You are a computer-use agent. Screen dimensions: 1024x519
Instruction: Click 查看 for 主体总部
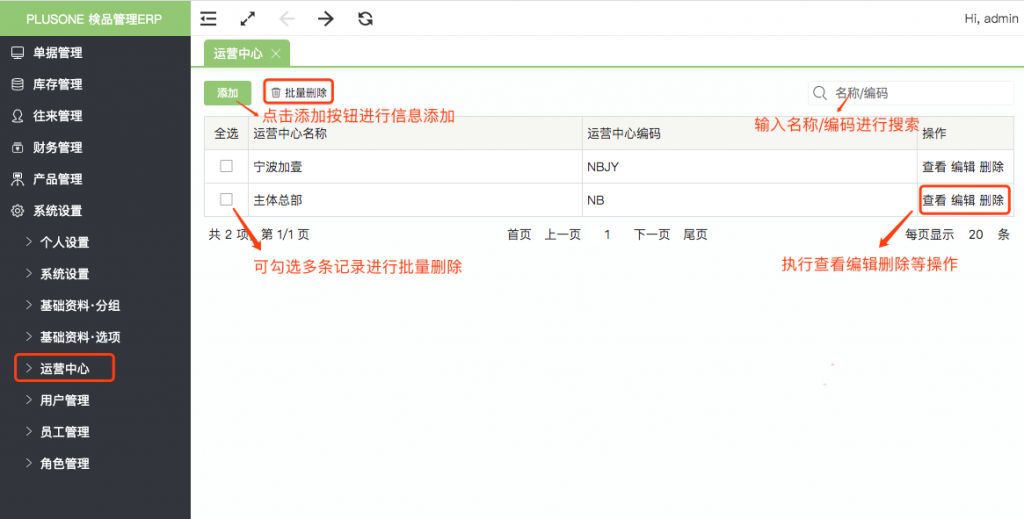click(x=934, y=200)
